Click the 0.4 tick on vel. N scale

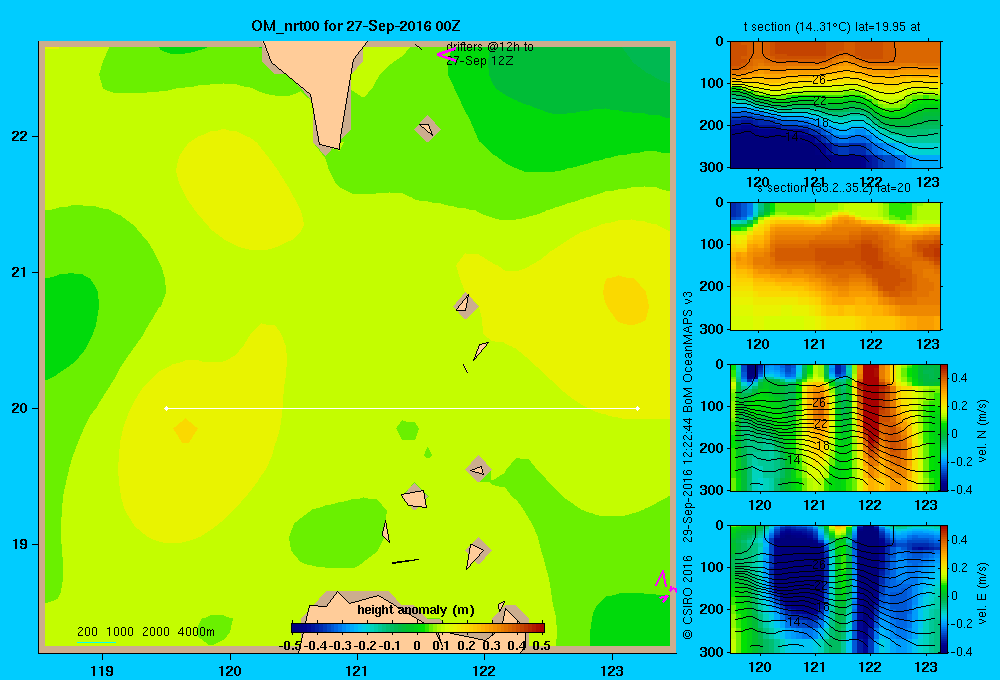click(x=959, y=378)
